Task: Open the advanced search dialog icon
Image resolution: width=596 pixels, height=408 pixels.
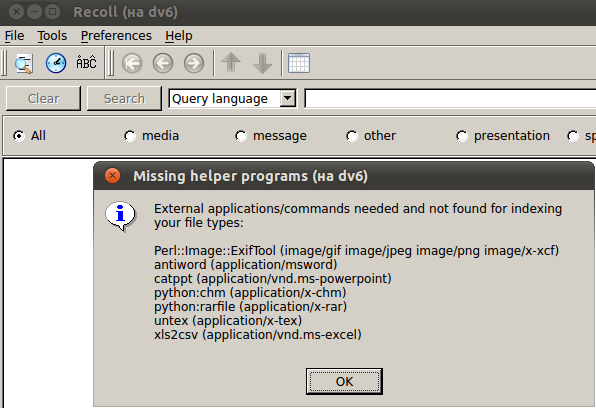Action: pos(24,63)
